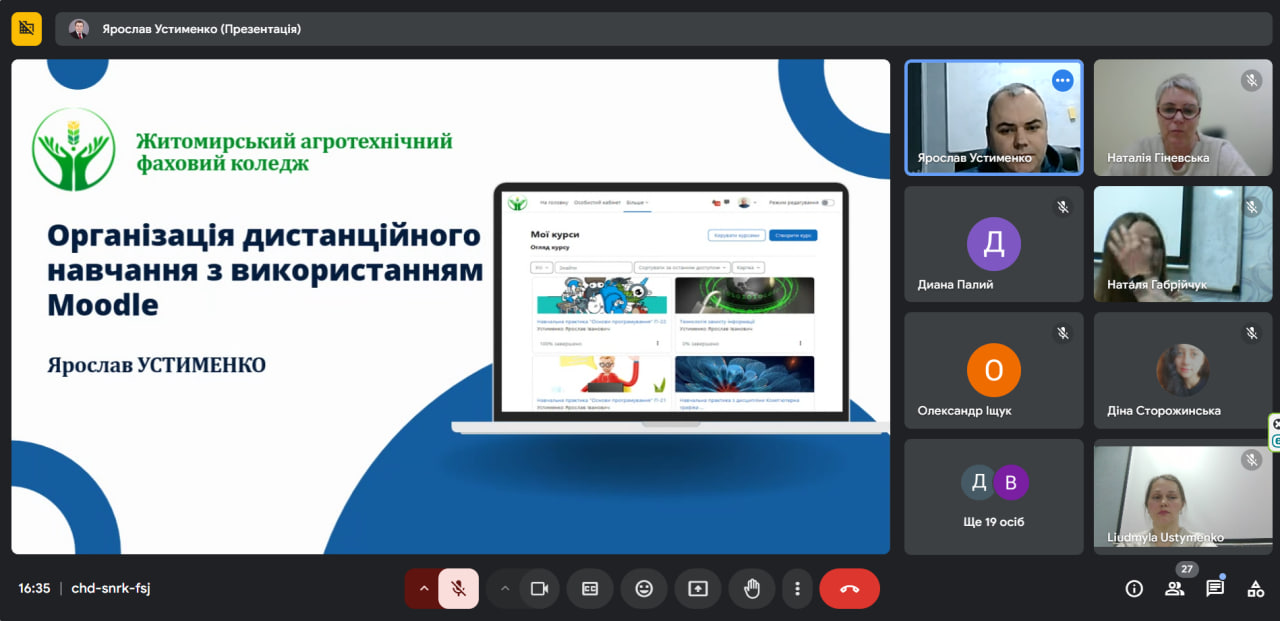Select Ярослав Устименко's video tile
Screen dimensions: 1280x621
(994, 117)
